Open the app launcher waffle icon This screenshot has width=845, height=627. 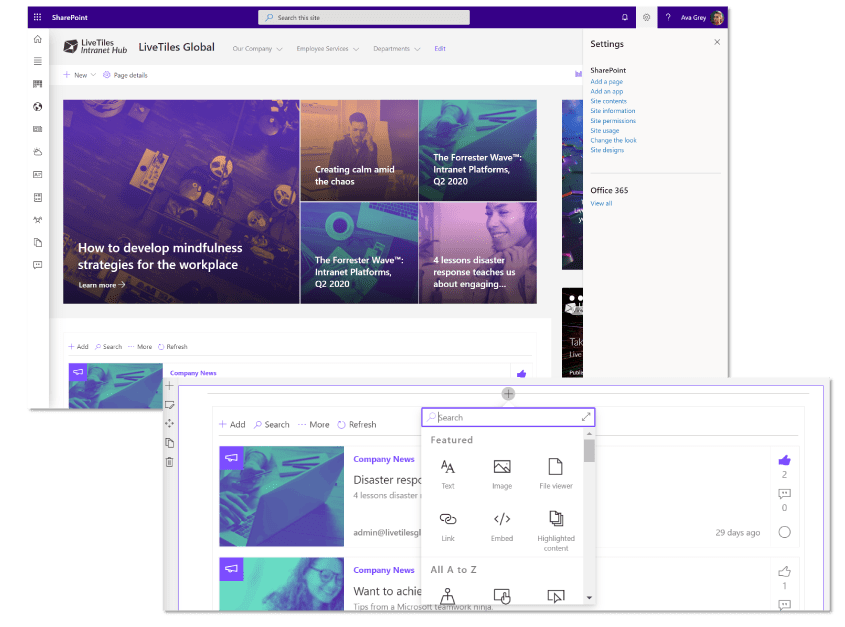37,17
